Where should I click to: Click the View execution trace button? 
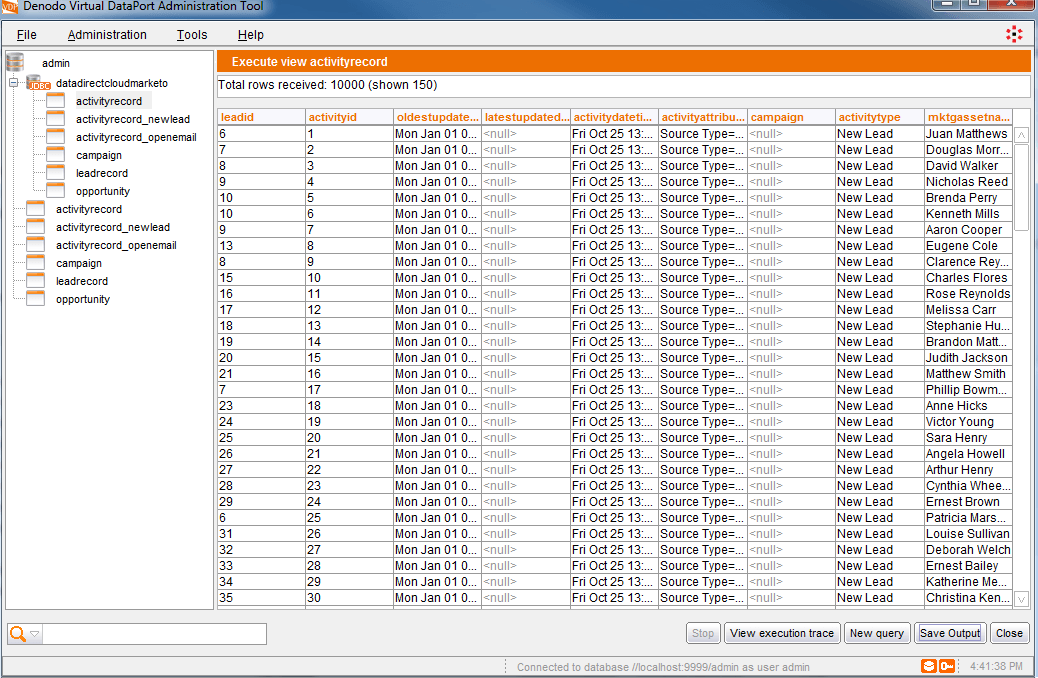(x=782, y=633)
